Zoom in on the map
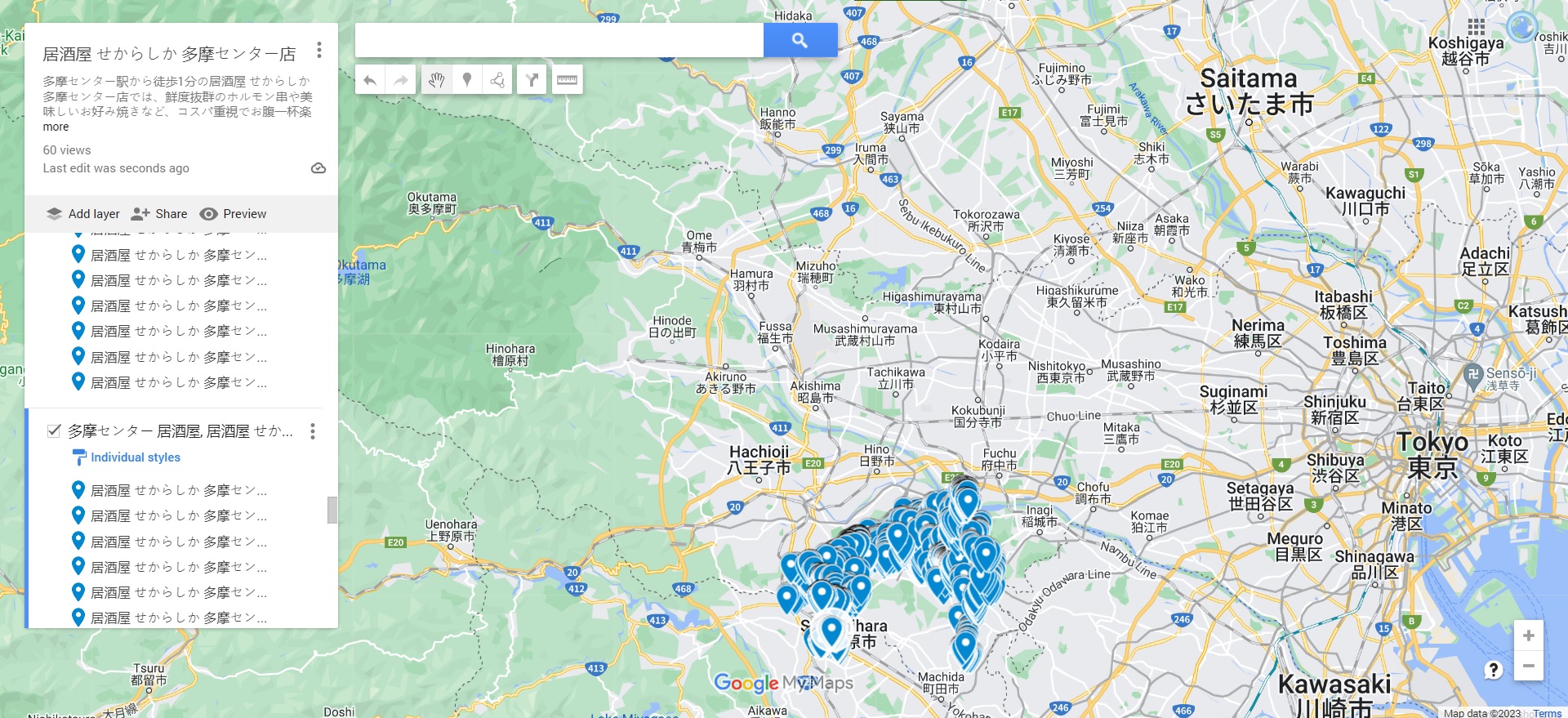 click(x=1529, y=635)
